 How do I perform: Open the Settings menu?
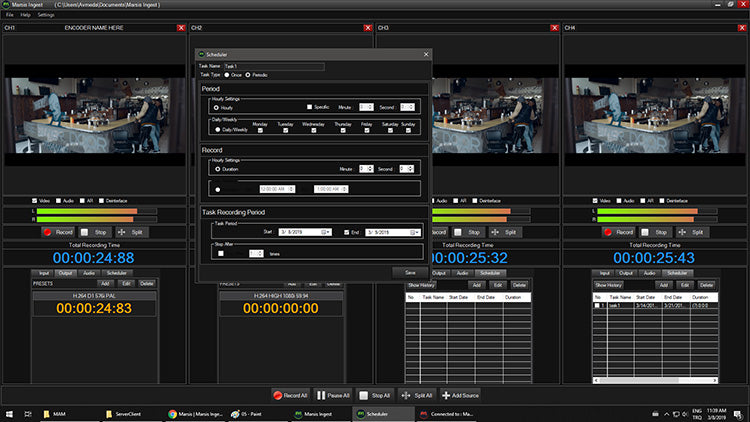pyautogui.click(x=46, y=16)
